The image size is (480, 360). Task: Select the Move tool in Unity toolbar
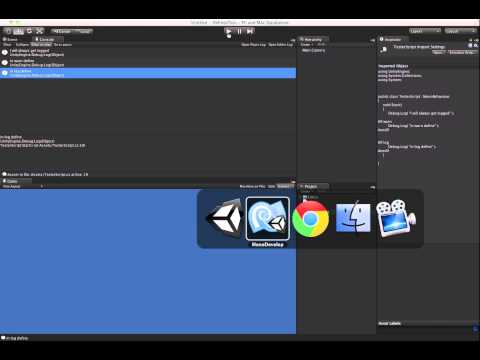19,31
